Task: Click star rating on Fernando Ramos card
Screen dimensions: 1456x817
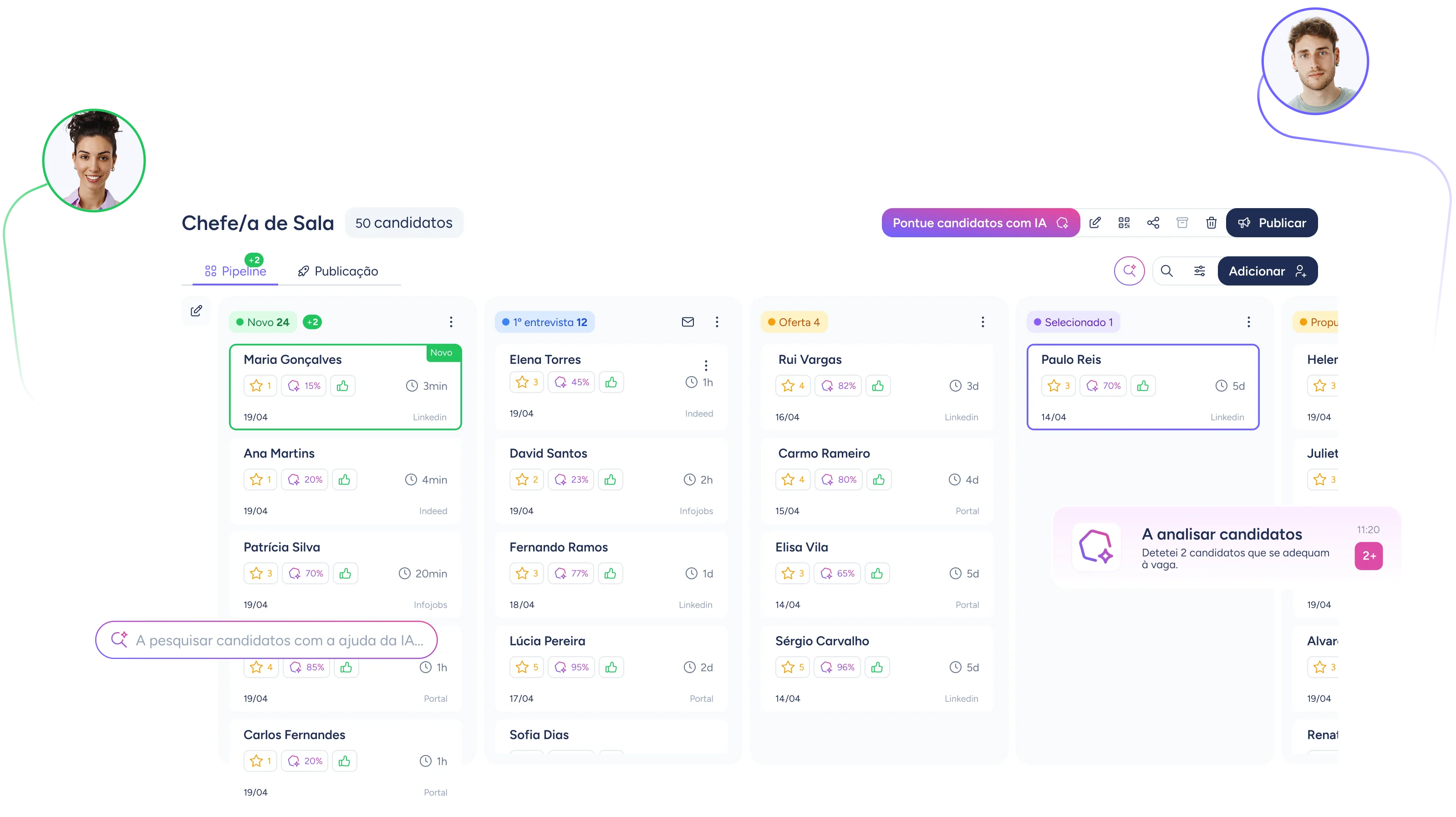Action: pyautogui.click(x=527, y=573)
